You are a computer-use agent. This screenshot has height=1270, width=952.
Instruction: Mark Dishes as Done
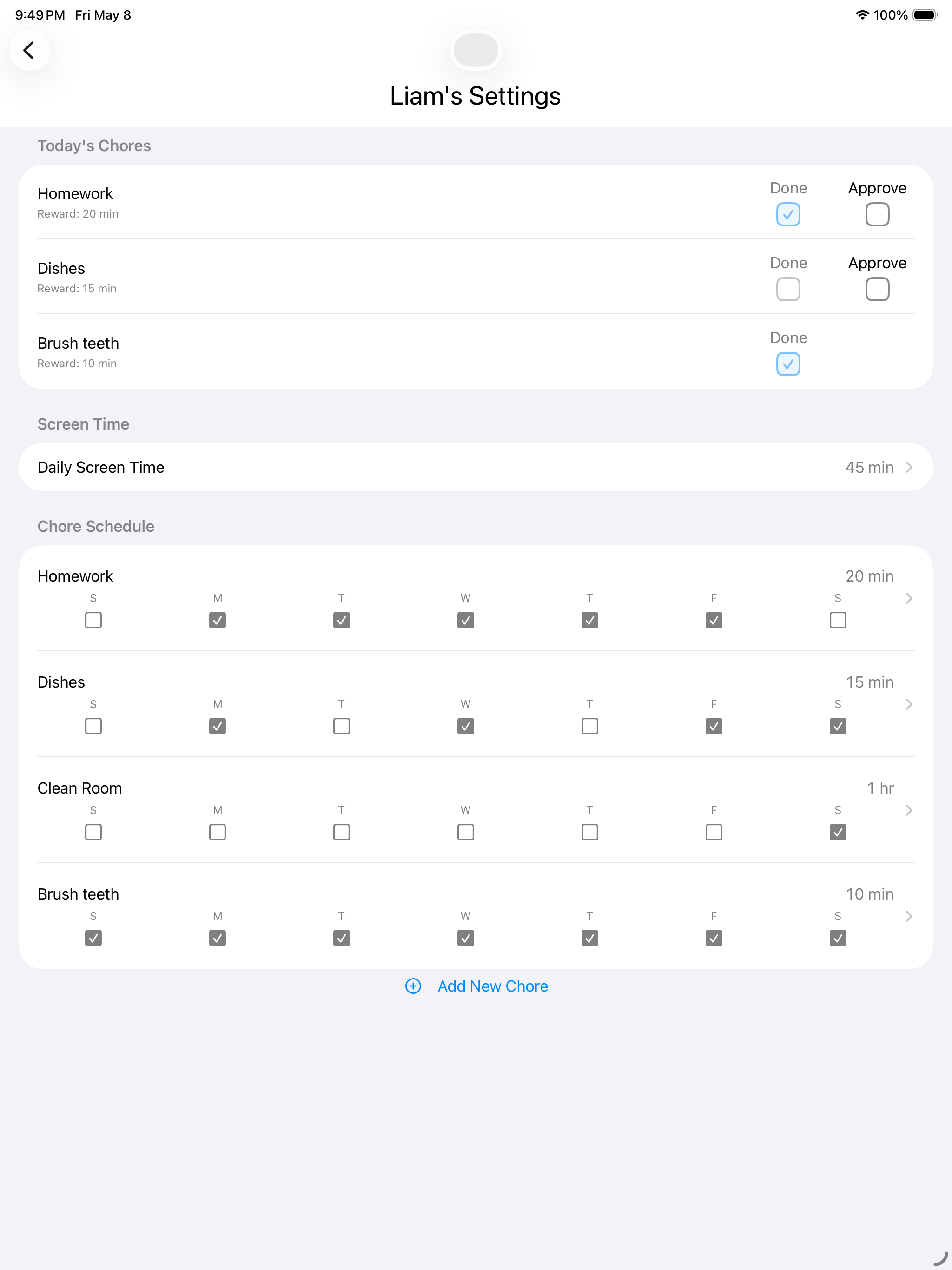coord(788,289)
